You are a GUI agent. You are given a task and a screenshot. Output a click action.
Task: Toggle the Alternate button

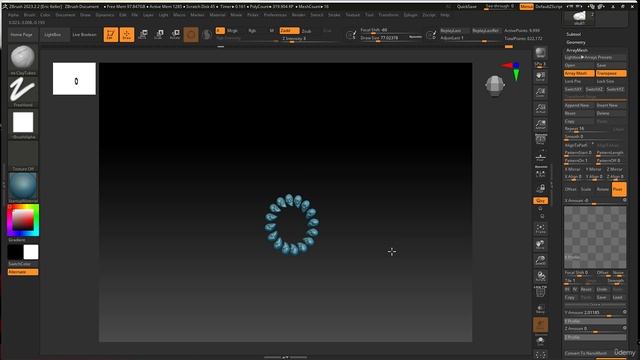pyautogui.click(x=23, y=272)
